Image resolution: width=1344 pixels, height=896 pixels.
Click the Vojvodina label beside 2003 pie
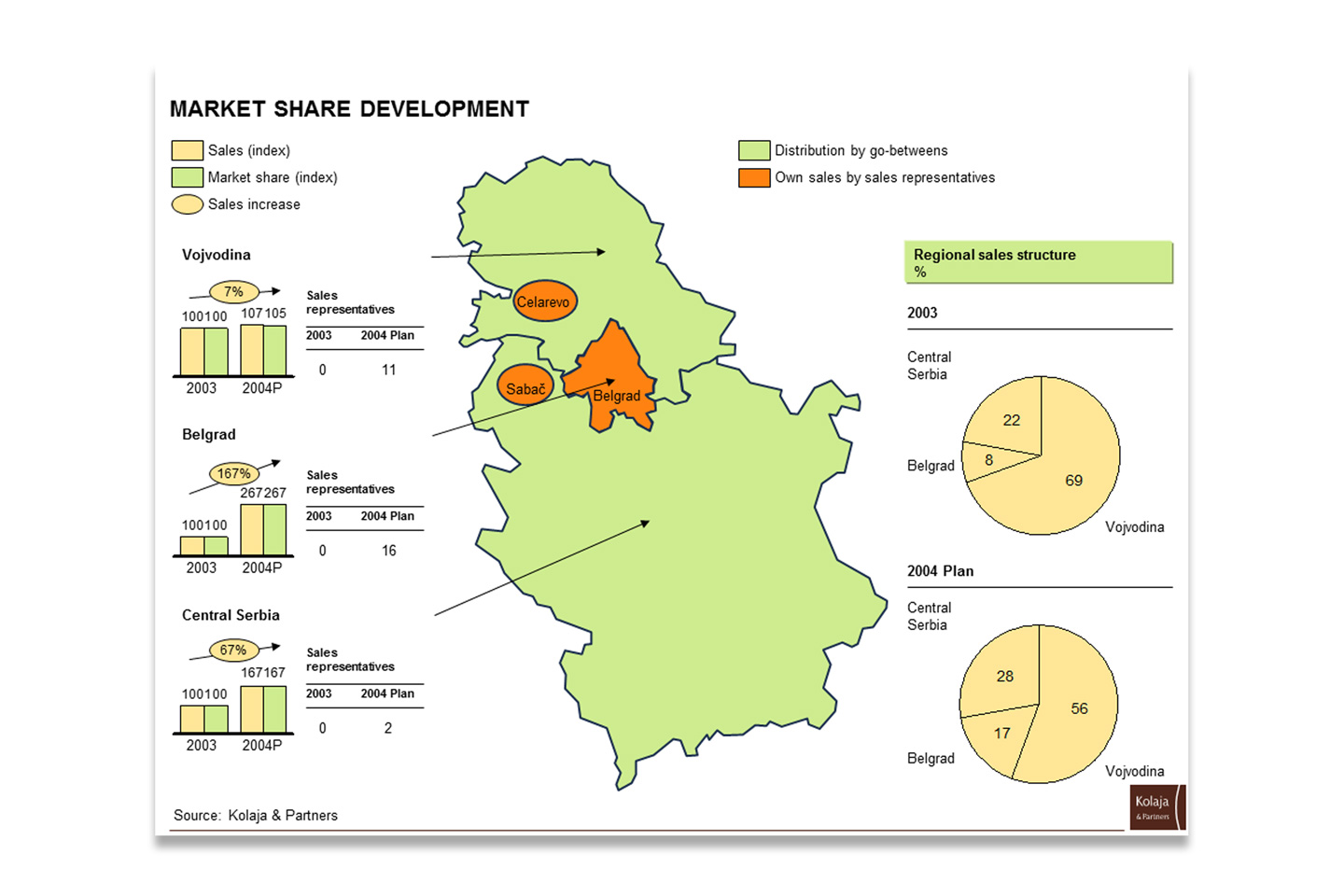point(1135,527)
